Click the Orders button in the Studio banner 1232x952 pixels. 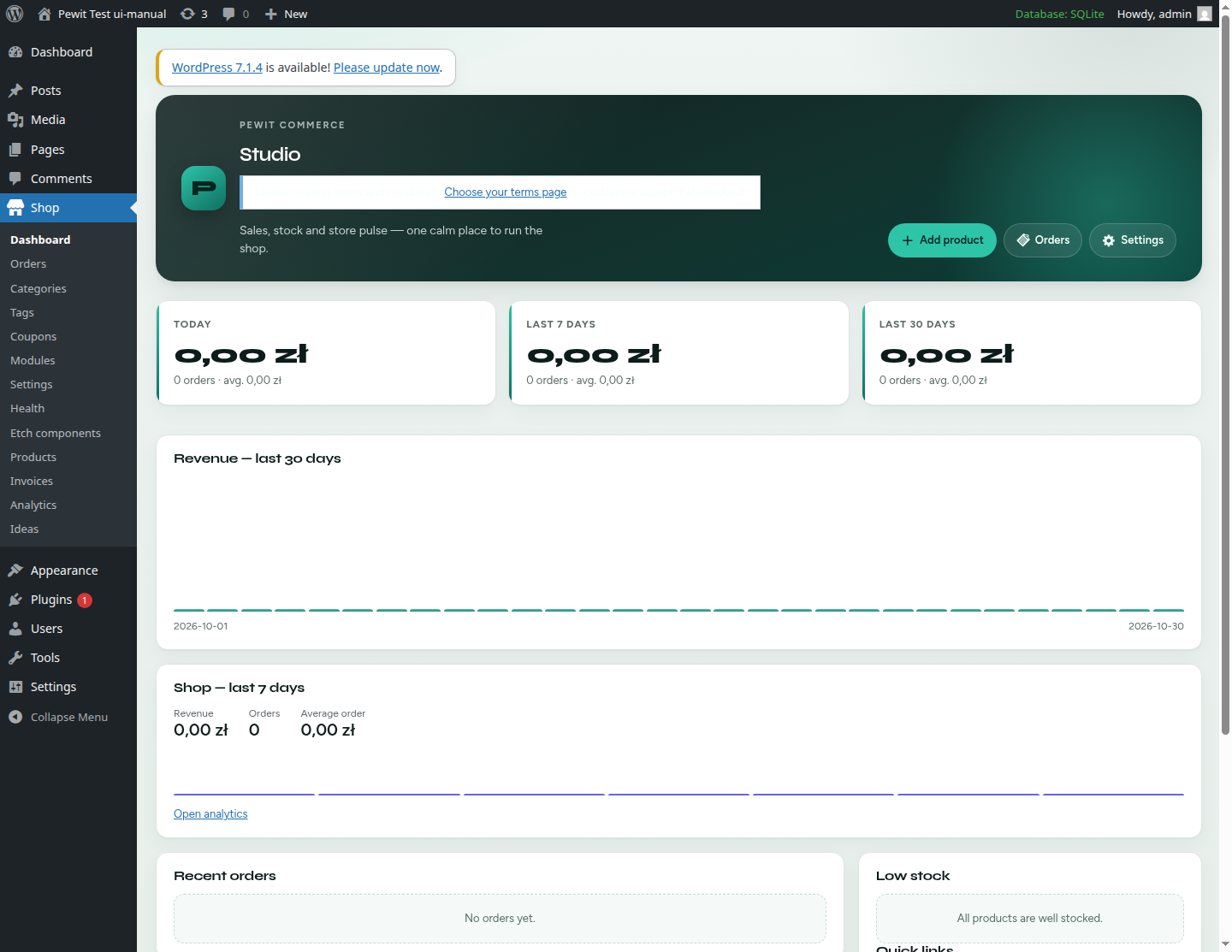pyautogui.click(x=1043, y=240)
